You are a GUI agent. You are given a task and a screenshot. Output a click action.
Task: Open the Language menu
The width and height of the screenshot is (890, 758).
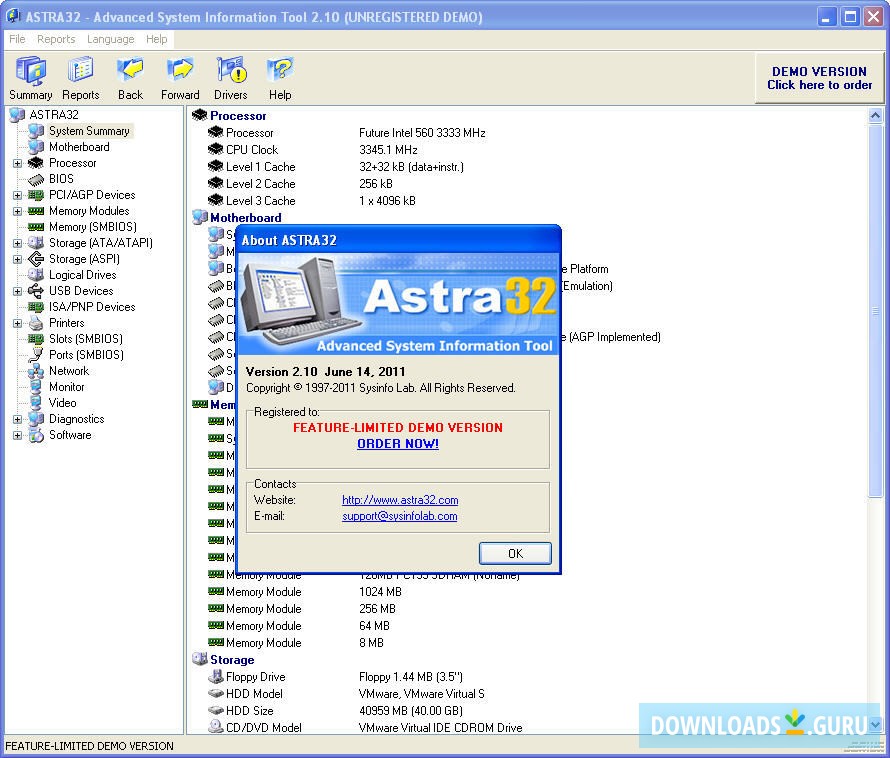tap(110, 39)
